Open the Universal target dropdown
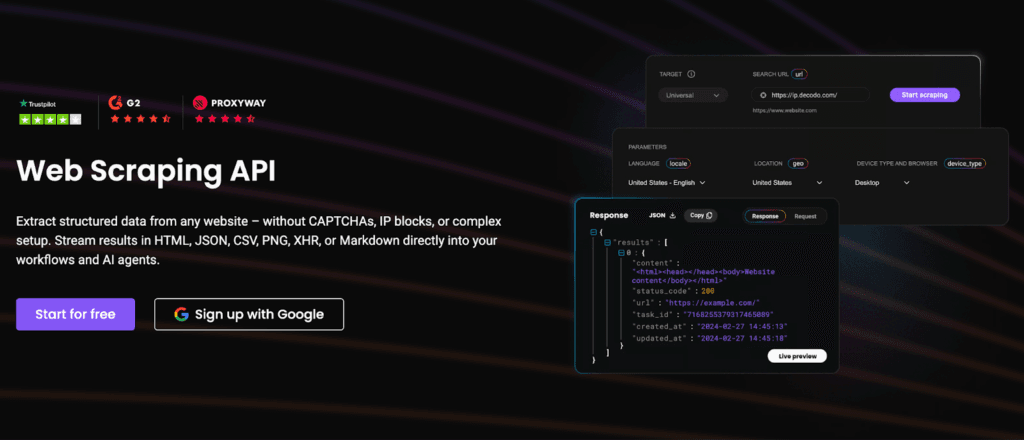The height and width of the screenshot is (440, 1024). pyautogui.click(x=692, y=95)
